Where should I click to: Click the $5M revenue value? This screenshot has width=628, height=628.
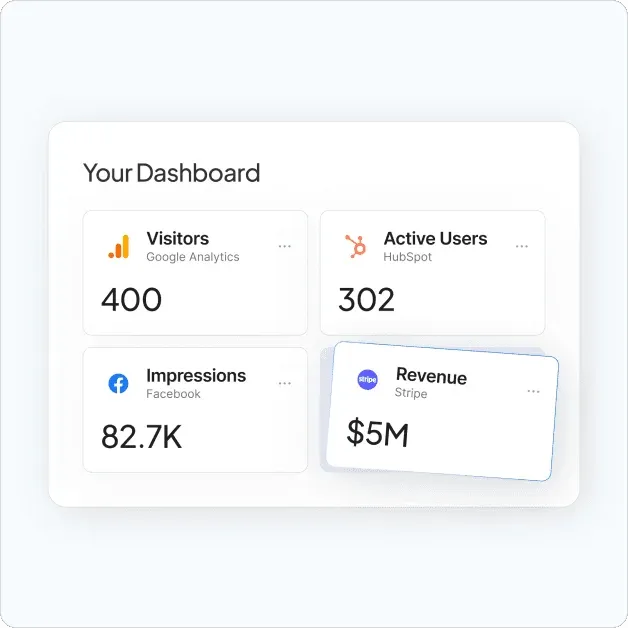377,432
